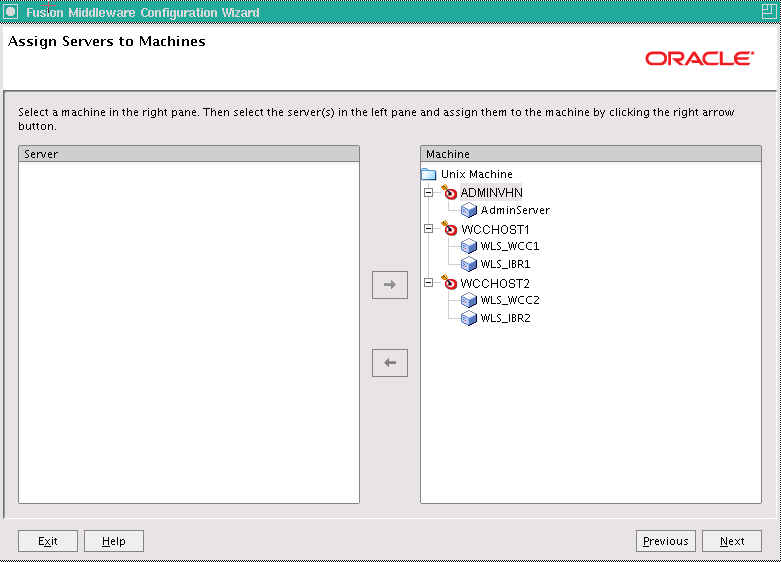
Task: Collapse the WCCHOST2 machine node
Action: [x=428, y=282]
